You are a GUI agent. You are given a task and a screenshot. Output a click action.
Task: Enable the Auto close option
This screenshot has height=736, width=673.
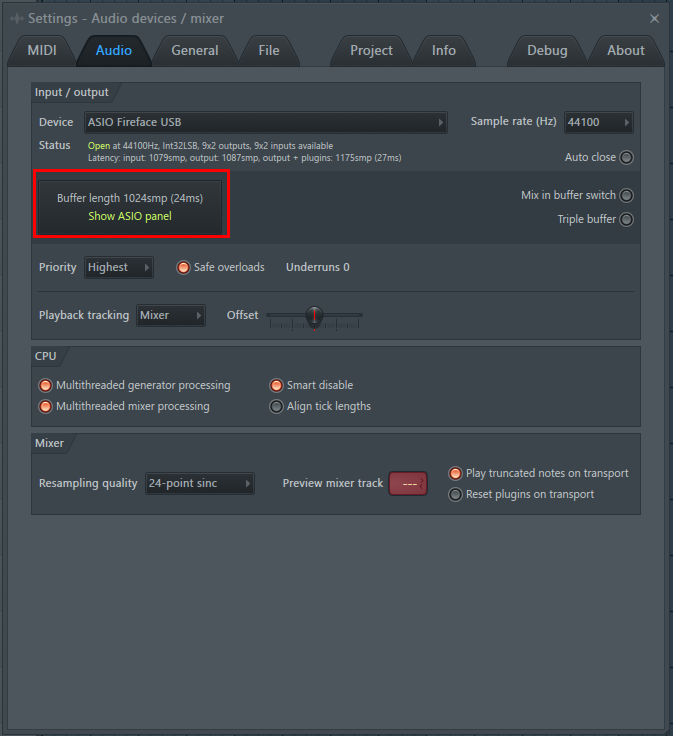tap(626, 158)
